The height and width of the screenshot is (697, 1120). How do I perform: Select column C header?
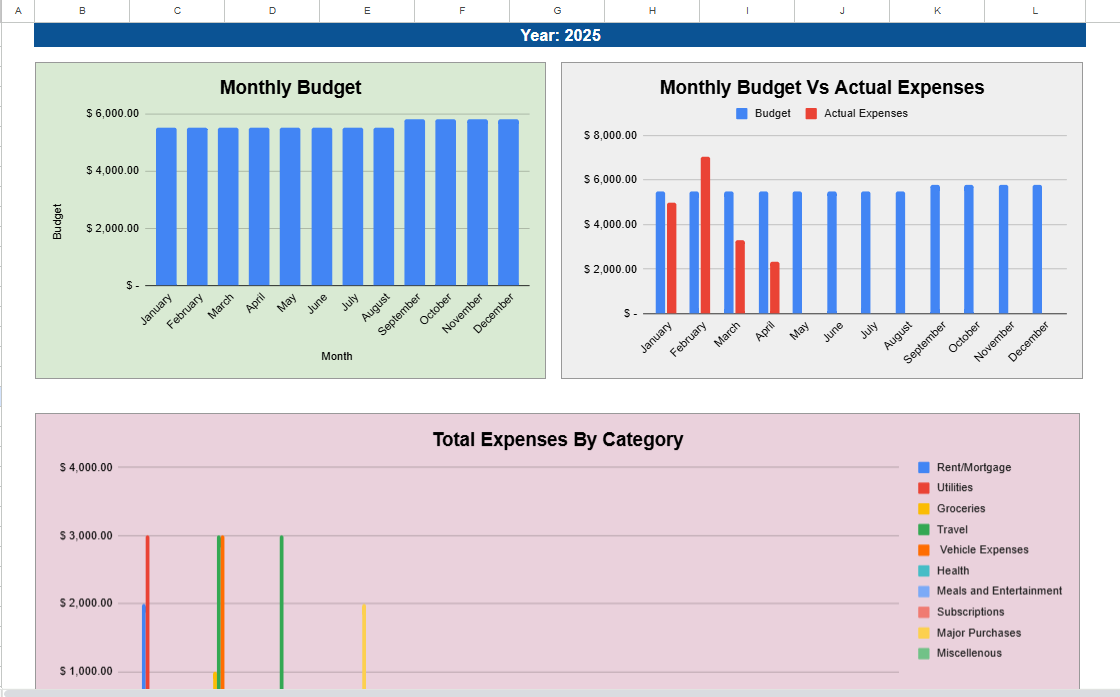[x=176, y=11]
